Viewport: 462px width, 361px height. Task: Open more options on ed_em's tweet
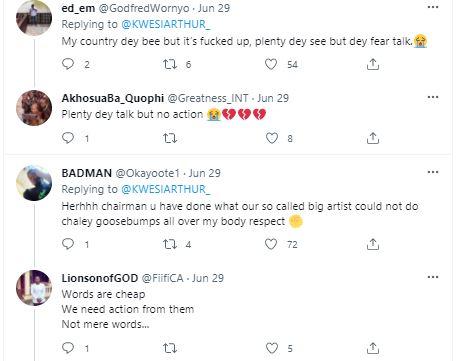pyautogui.click(x=433, y=7)
